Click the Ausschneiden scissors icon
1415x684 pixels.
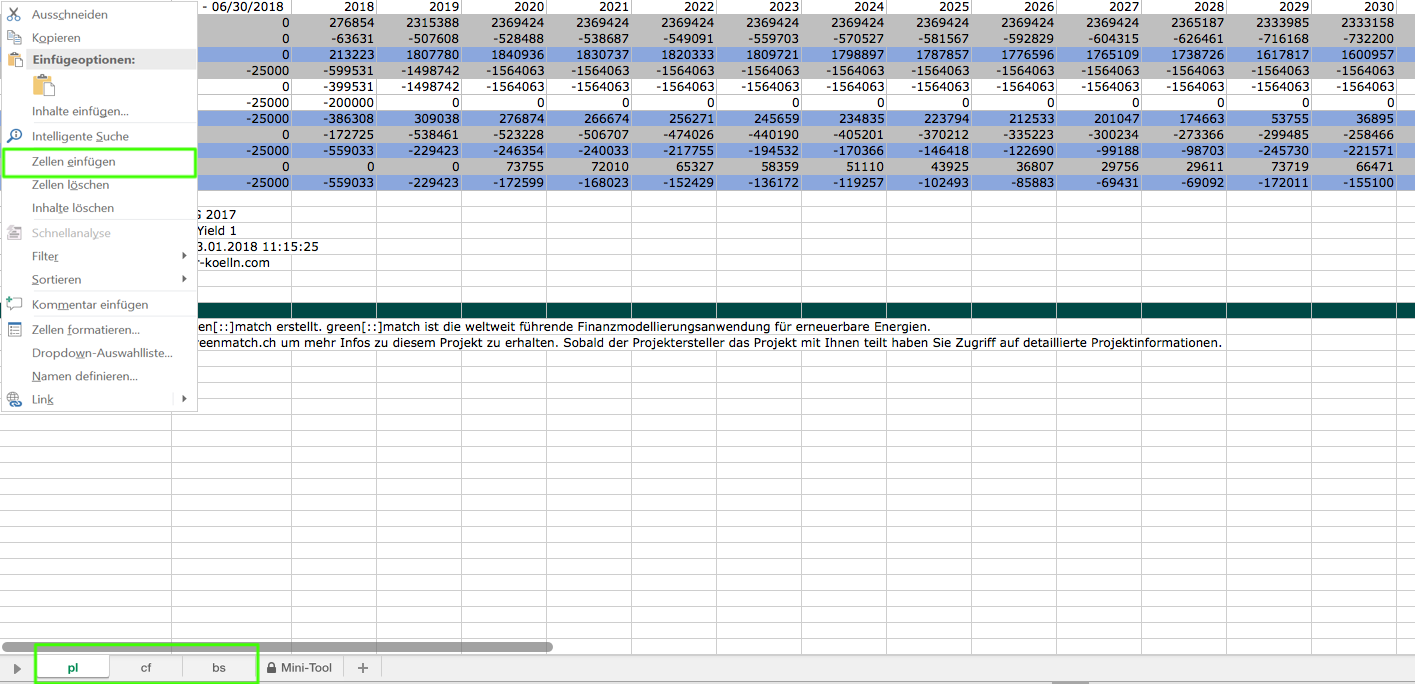click(14, 15)
